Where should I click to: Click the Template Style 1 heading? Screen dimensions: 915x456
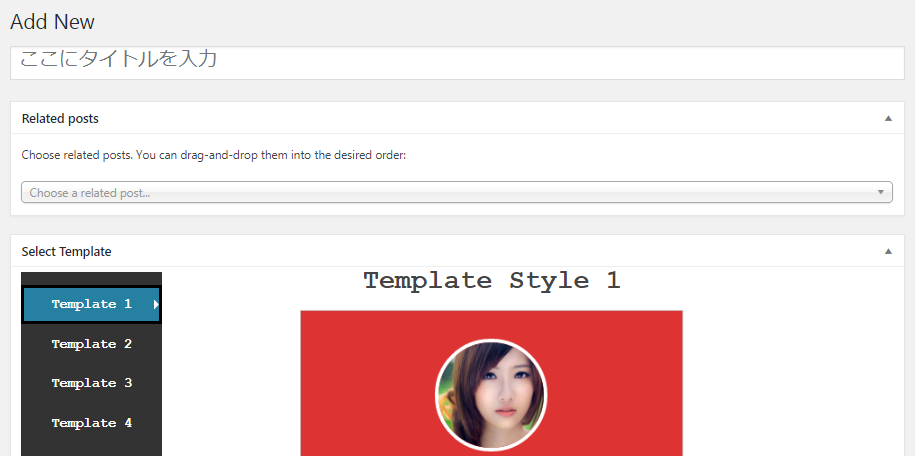coord(491,281)
